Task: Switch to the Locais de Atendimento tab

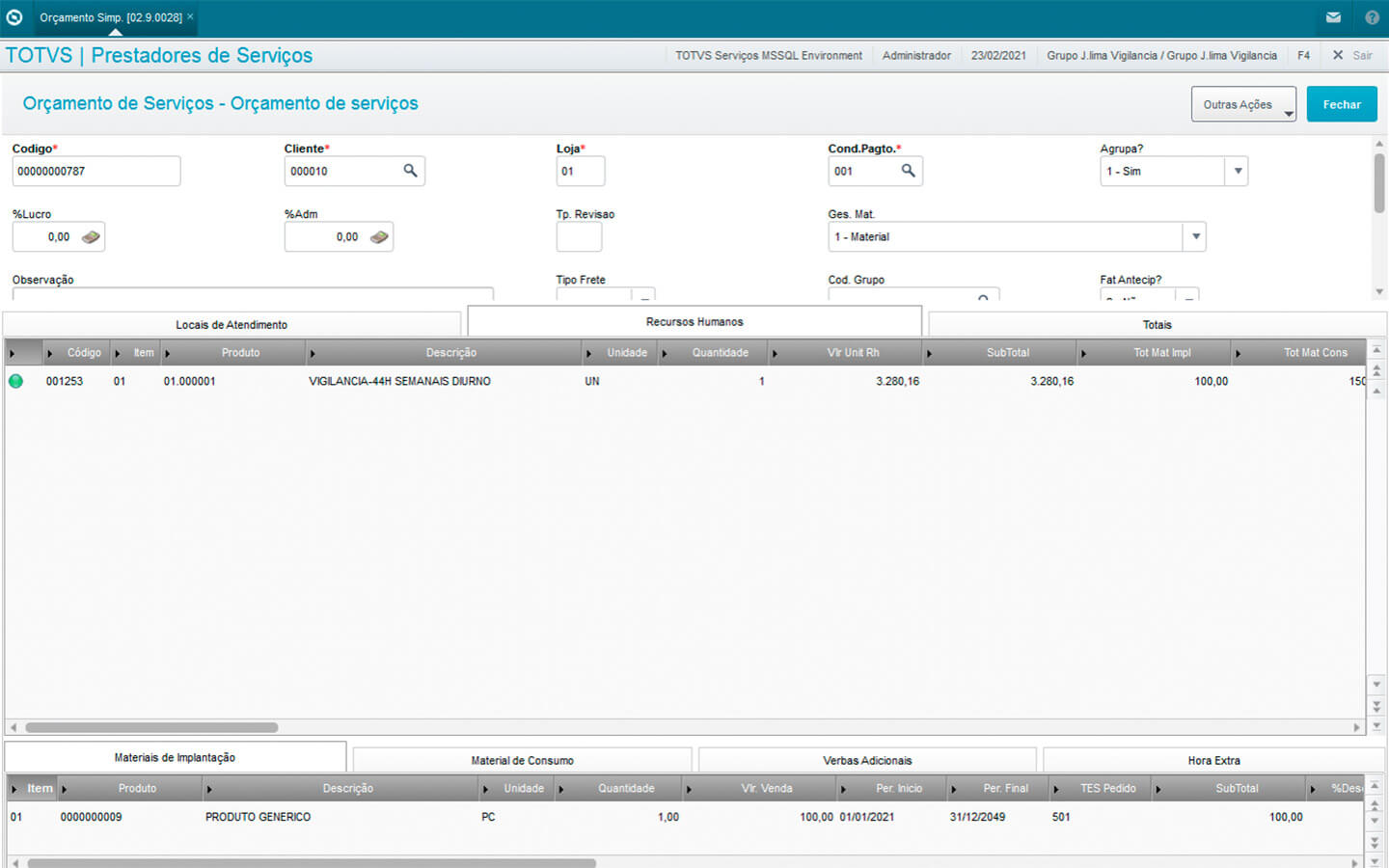Action: pos(231,325)
